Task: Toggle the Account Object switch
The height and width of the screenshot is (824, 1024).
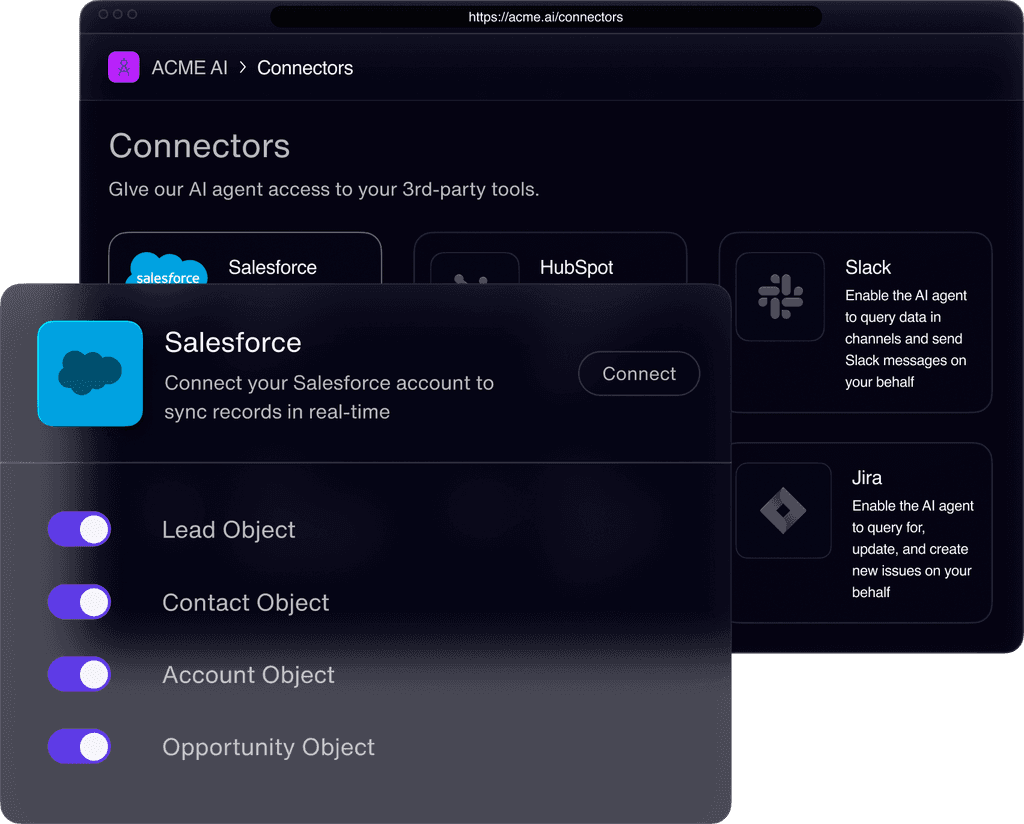Action: coord(79,674)
